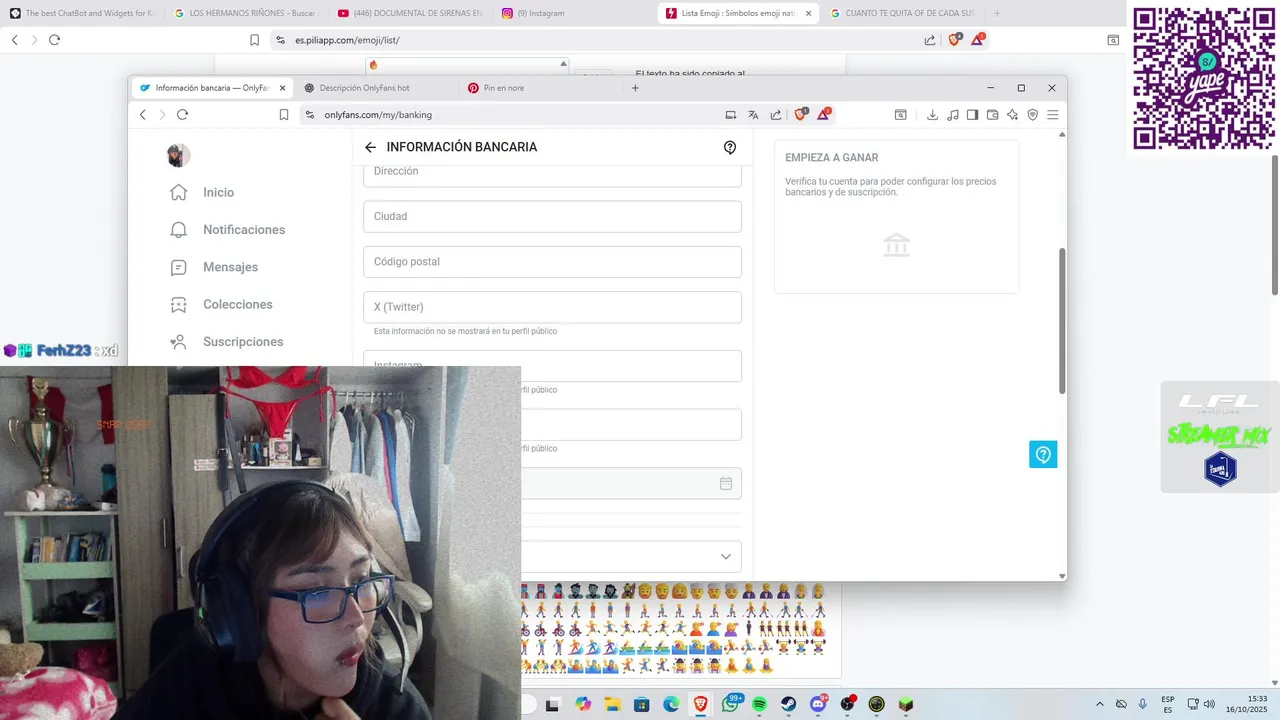Click the Dirección input field
This screenshot has height=720, width=1280.
(x=552, y=175)
